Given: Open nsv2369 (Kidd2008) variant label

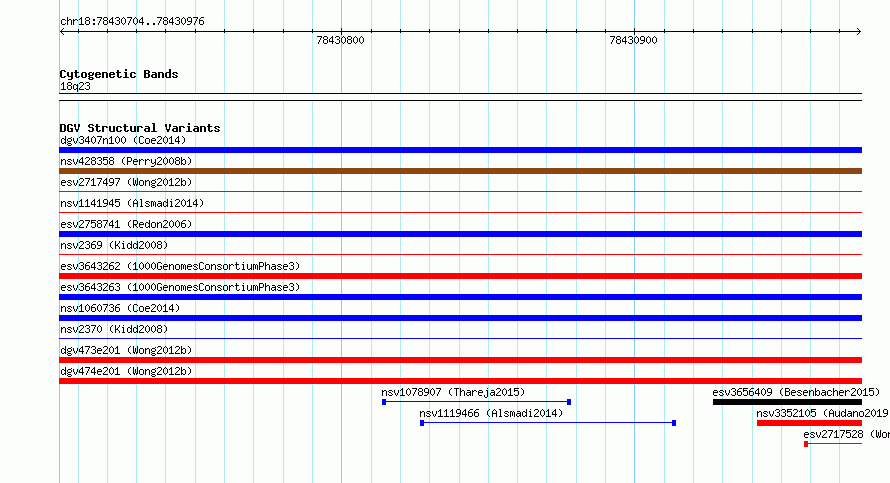Looking at the screenshot, I should click(x=114, y=245).
